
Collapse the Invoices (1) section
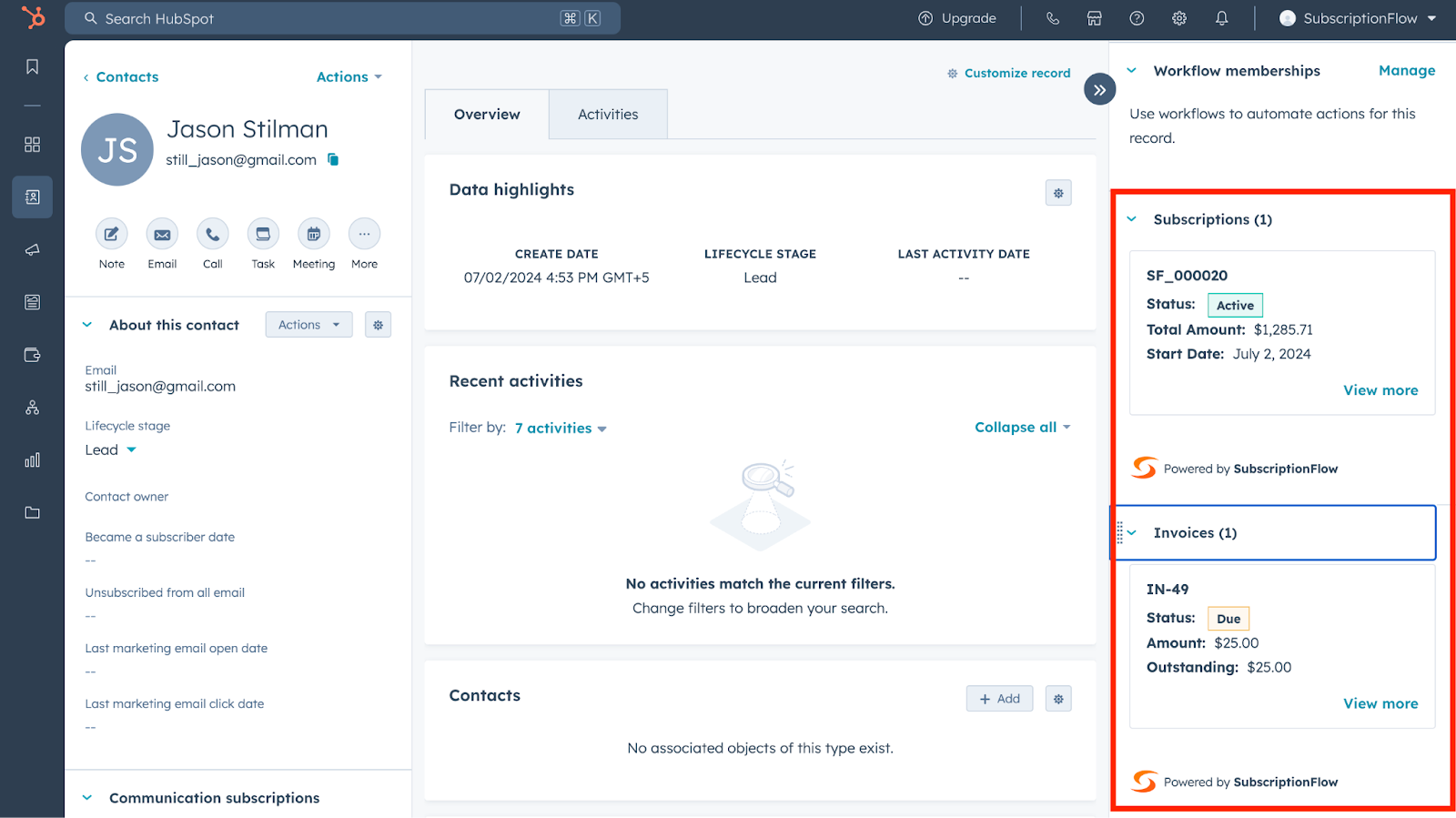(1132, 532)
